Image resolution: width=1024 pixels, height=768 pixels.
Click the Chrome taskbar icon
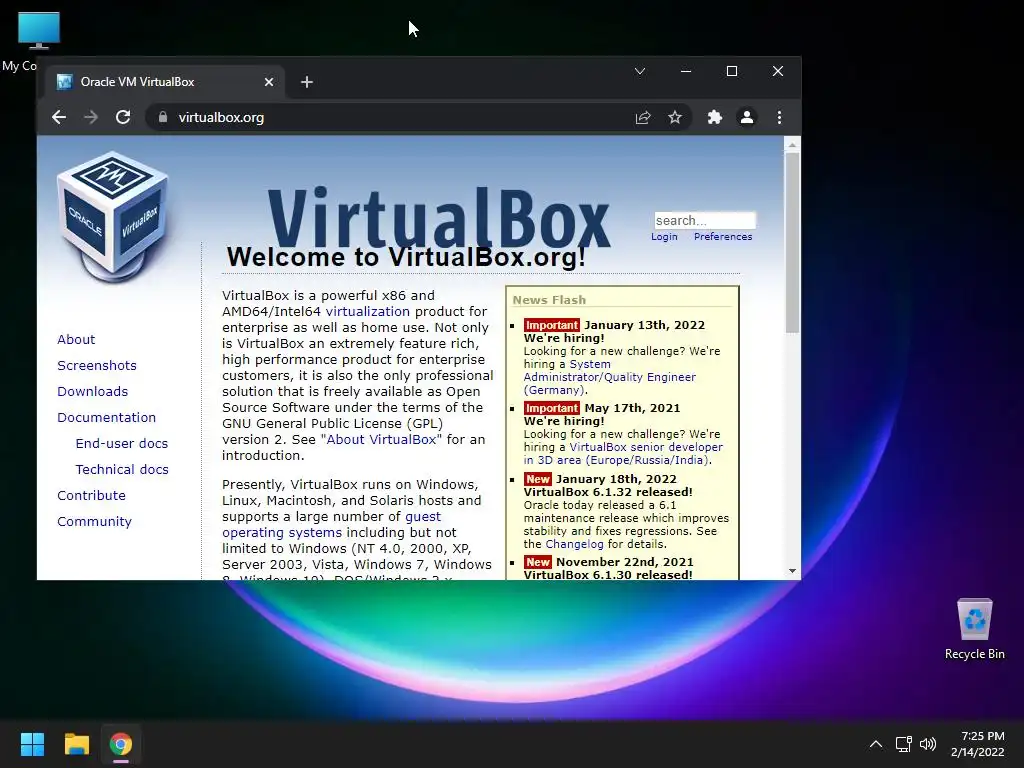(121, 744)
